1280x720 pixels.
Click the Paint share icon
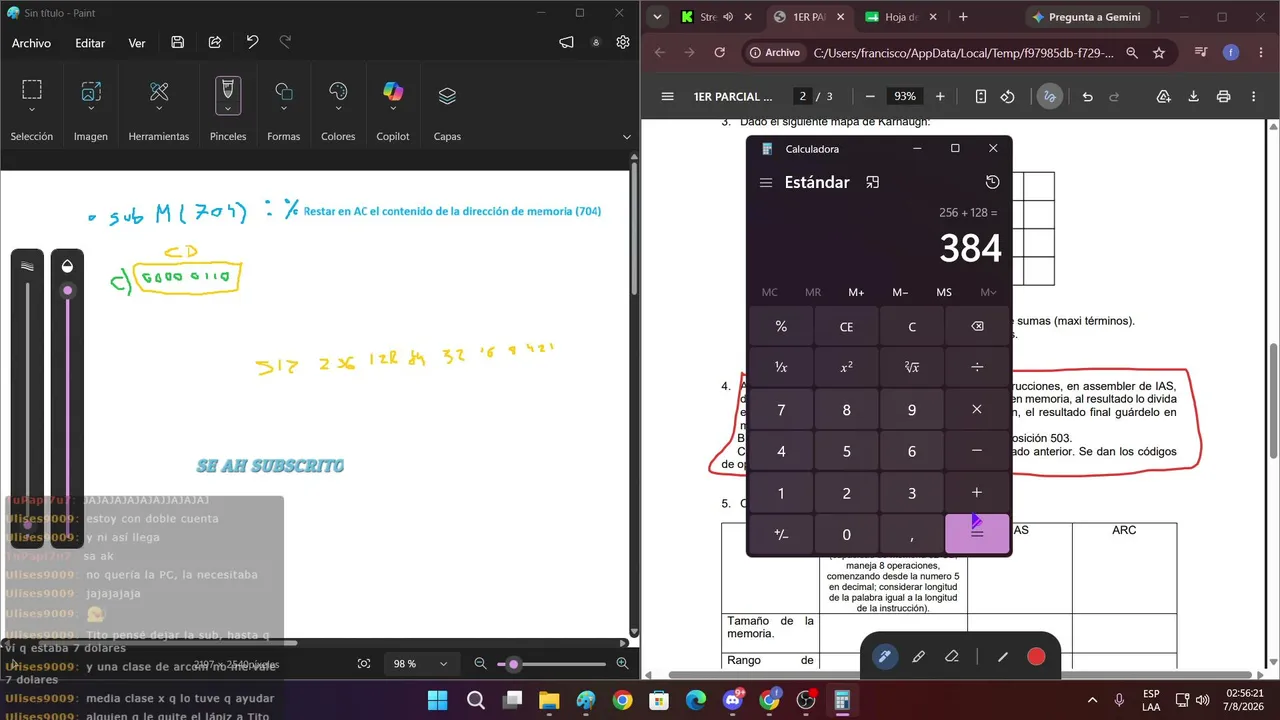point(215,42)
